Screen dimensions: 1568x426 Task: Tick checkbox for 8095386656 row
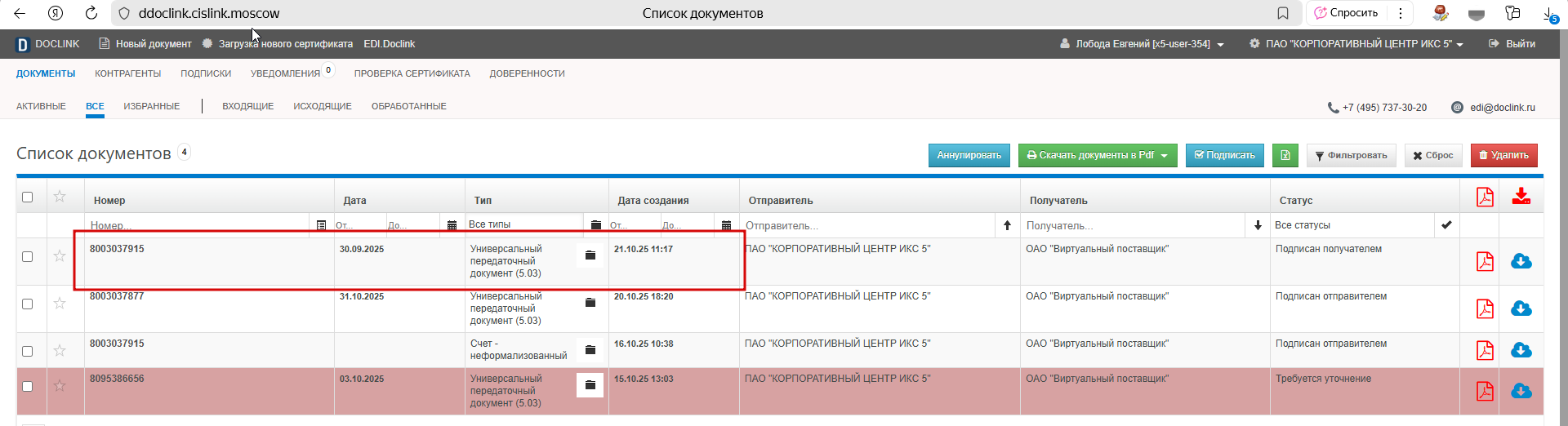click(x=27, y=386)
